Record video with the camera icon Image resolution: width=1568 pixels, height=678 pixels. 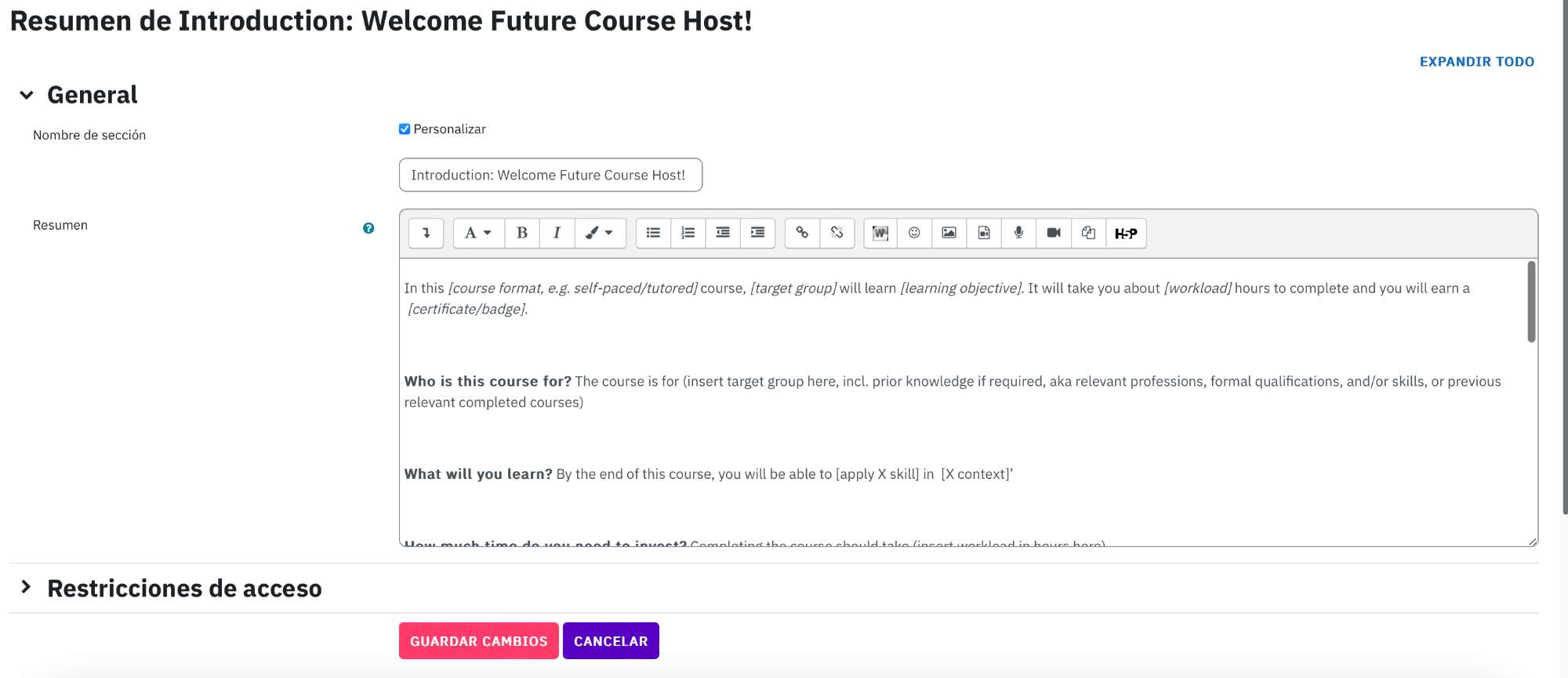point(1054,233)
